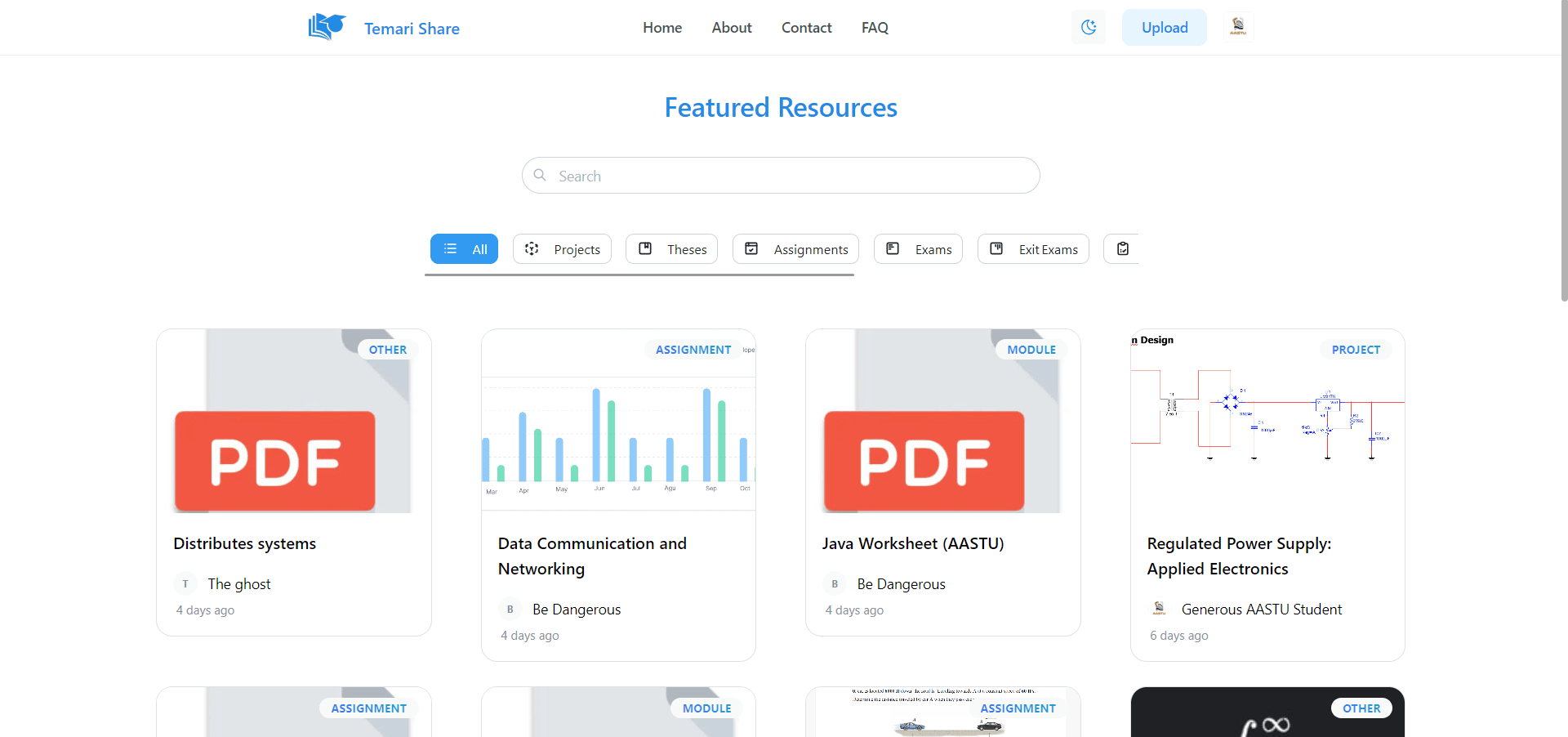Click the search magnifier icon
This screenshot has width=1568, height=737.
[540, 175]
